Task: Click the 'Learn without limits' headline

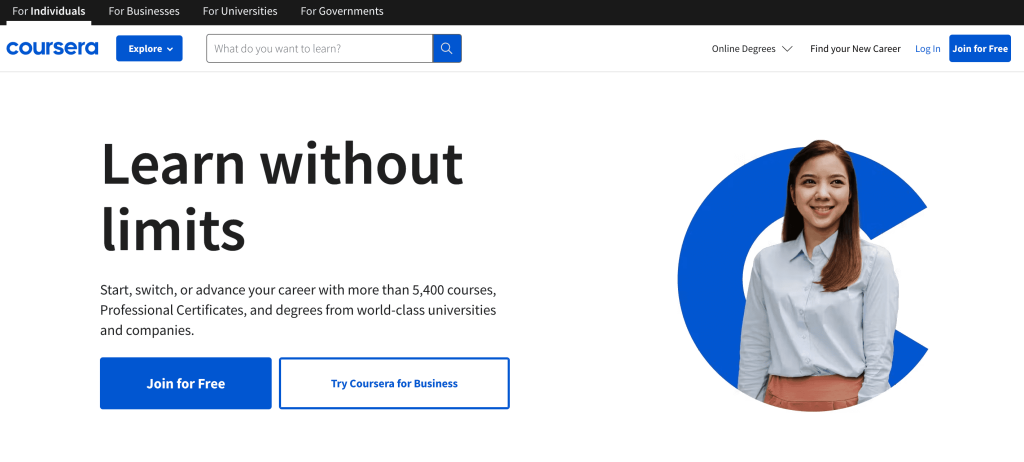Action: 282,197
